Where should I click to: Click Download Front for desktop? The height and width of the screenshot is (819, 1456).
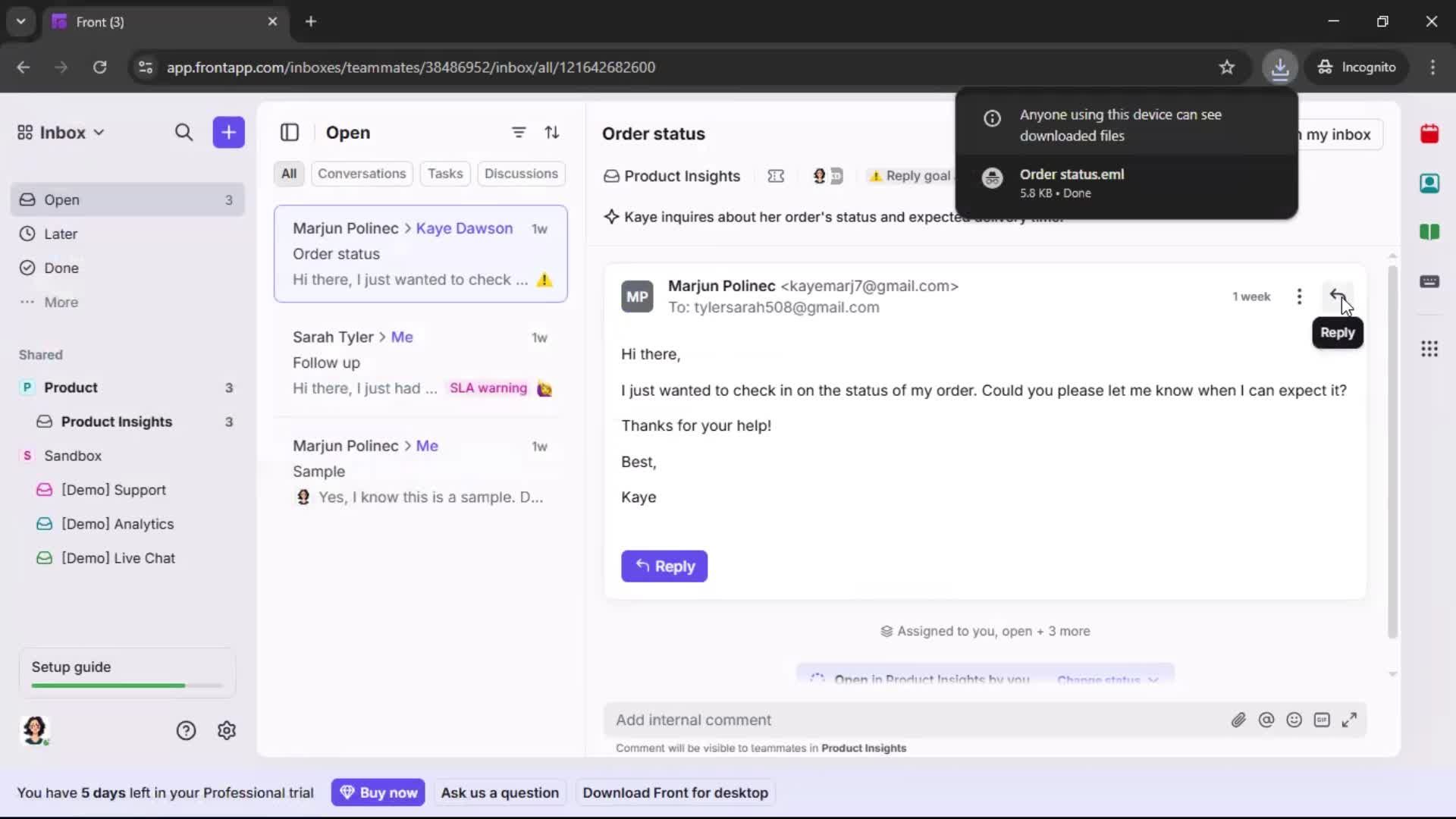tap(674, 792)
